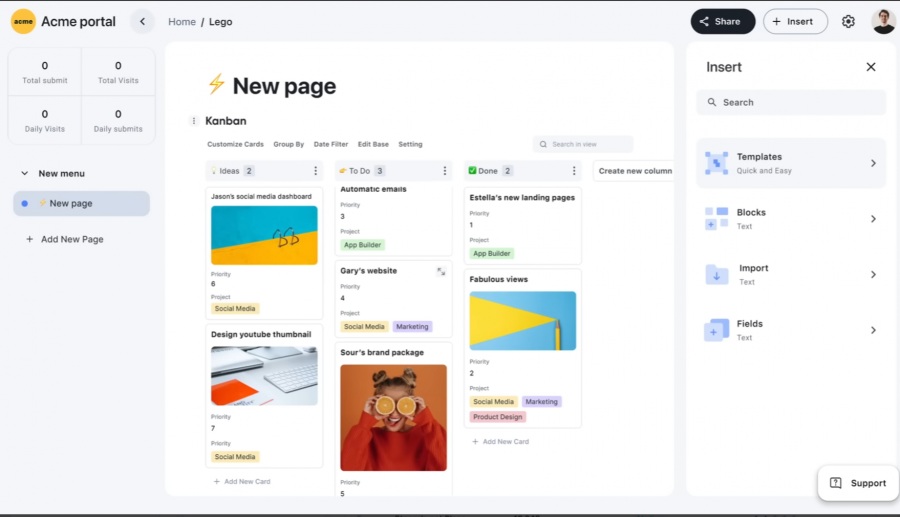Add new card in Done column
Image resolution: width=900 pixels, height=517 pixels.
500,441
